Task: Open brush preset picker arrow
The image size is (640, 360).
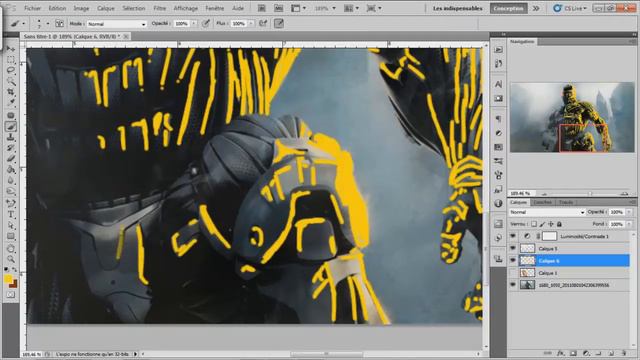Action: pos(48,24)
